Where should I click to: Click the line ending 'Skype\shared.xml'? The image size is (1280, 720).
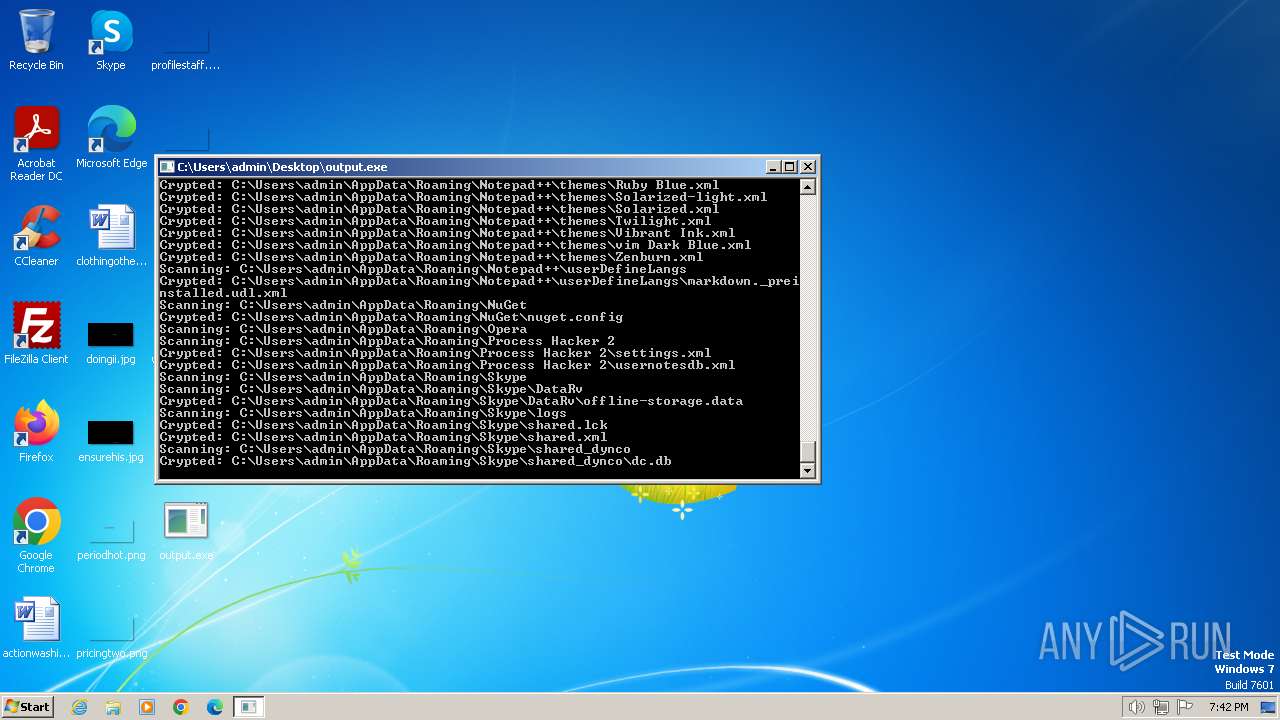click(x=383, y=437)
